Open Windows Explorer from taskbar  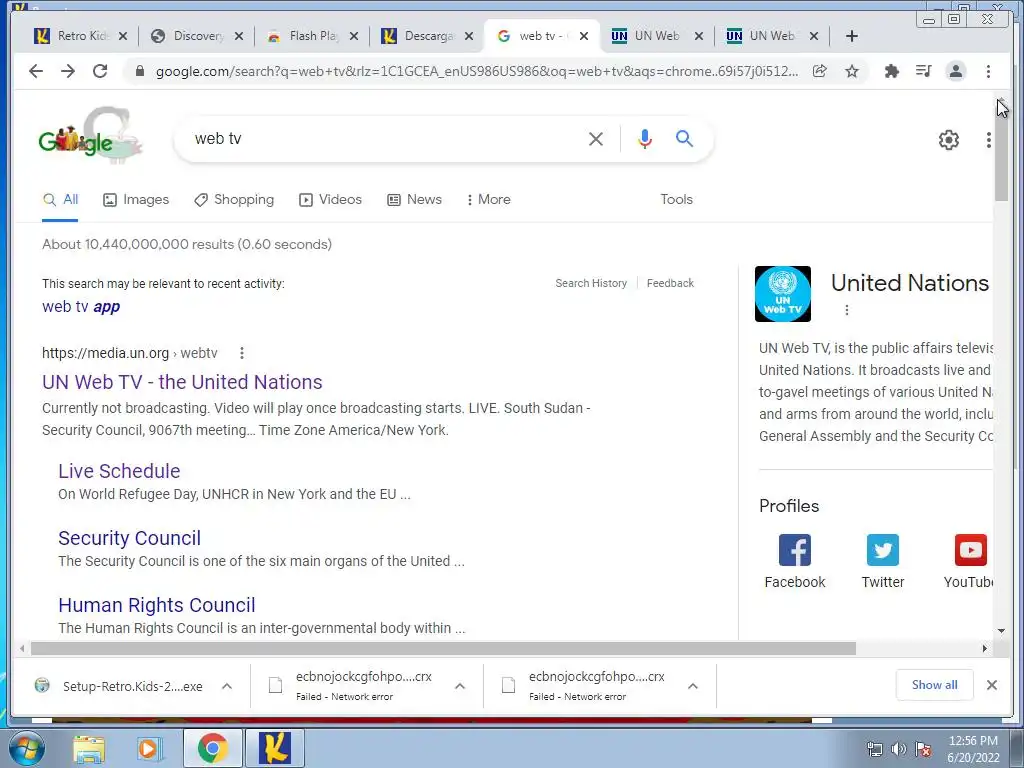point(89,748)
